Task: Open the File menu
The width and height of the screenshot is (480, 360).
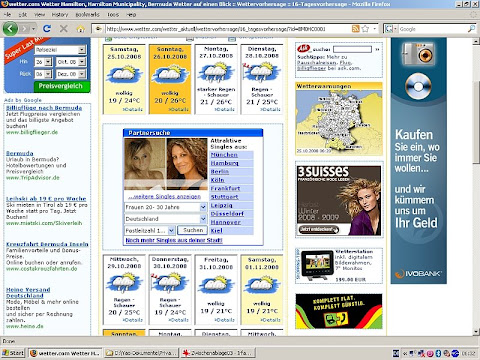Action: coord(7,15)
